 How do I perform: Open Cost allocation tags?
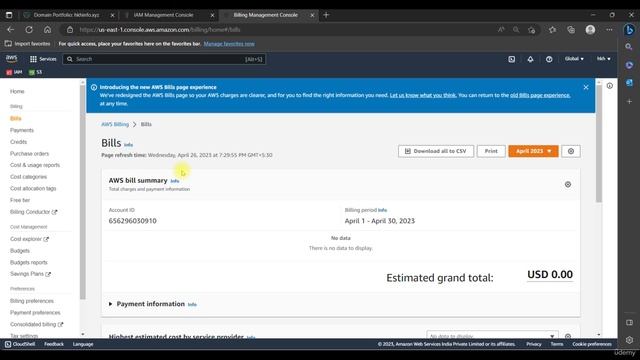click(x=33, y=189)
